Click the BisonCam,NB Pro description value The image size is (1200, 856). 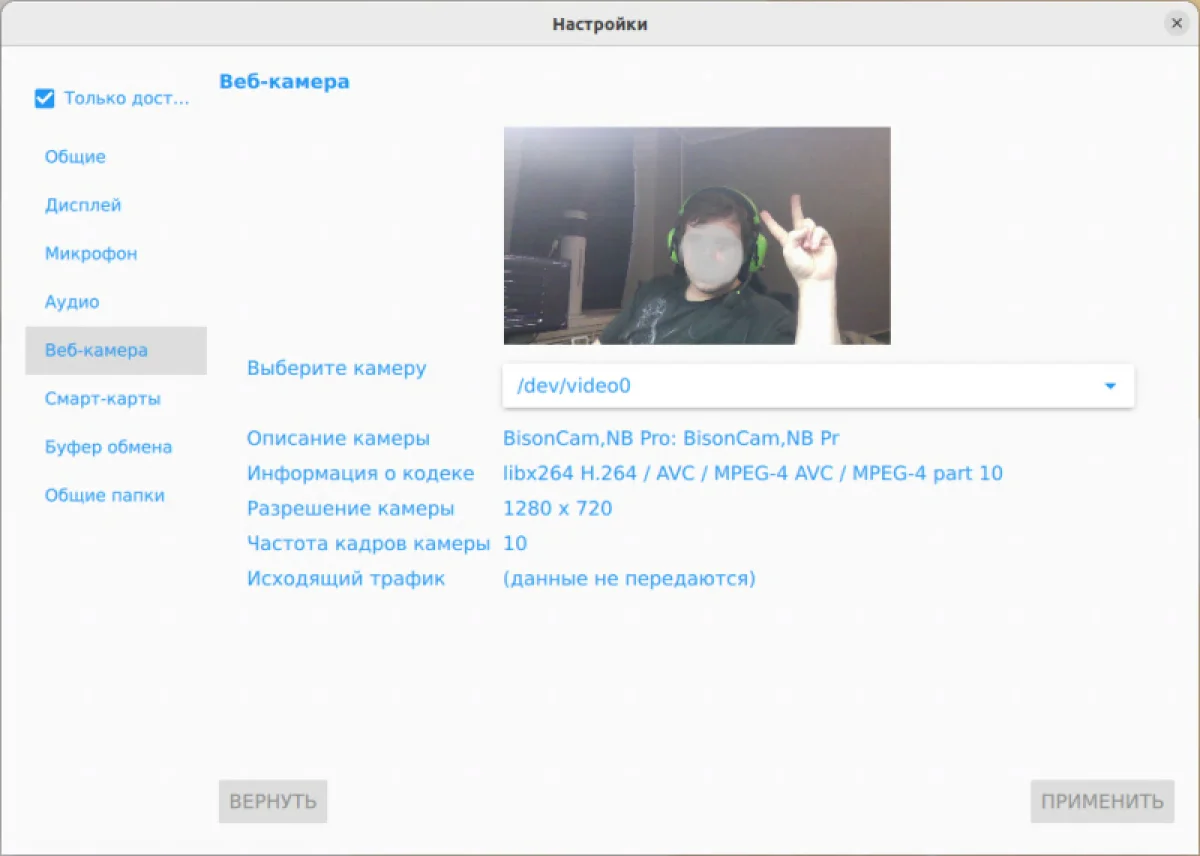point(671,439)
